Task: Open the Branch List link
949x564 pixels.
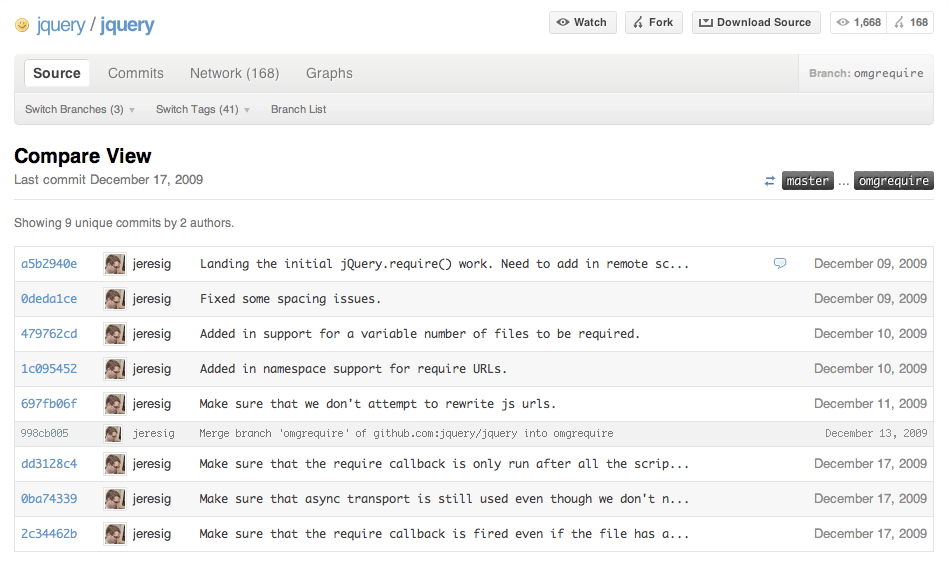Action: click(298, 109)
